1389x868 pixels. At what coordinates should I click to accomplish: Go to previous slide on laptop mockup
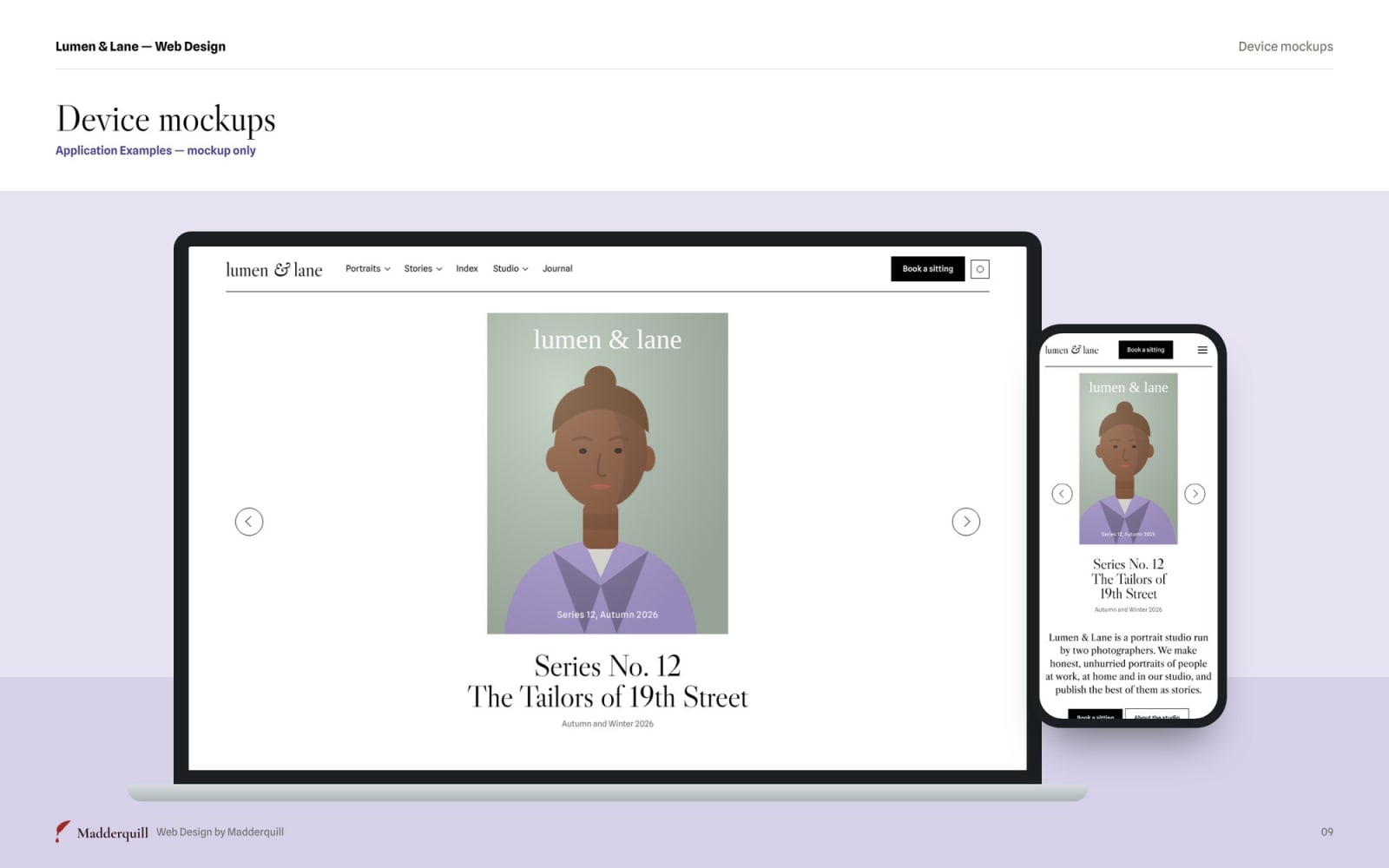(x=249, y=522)
